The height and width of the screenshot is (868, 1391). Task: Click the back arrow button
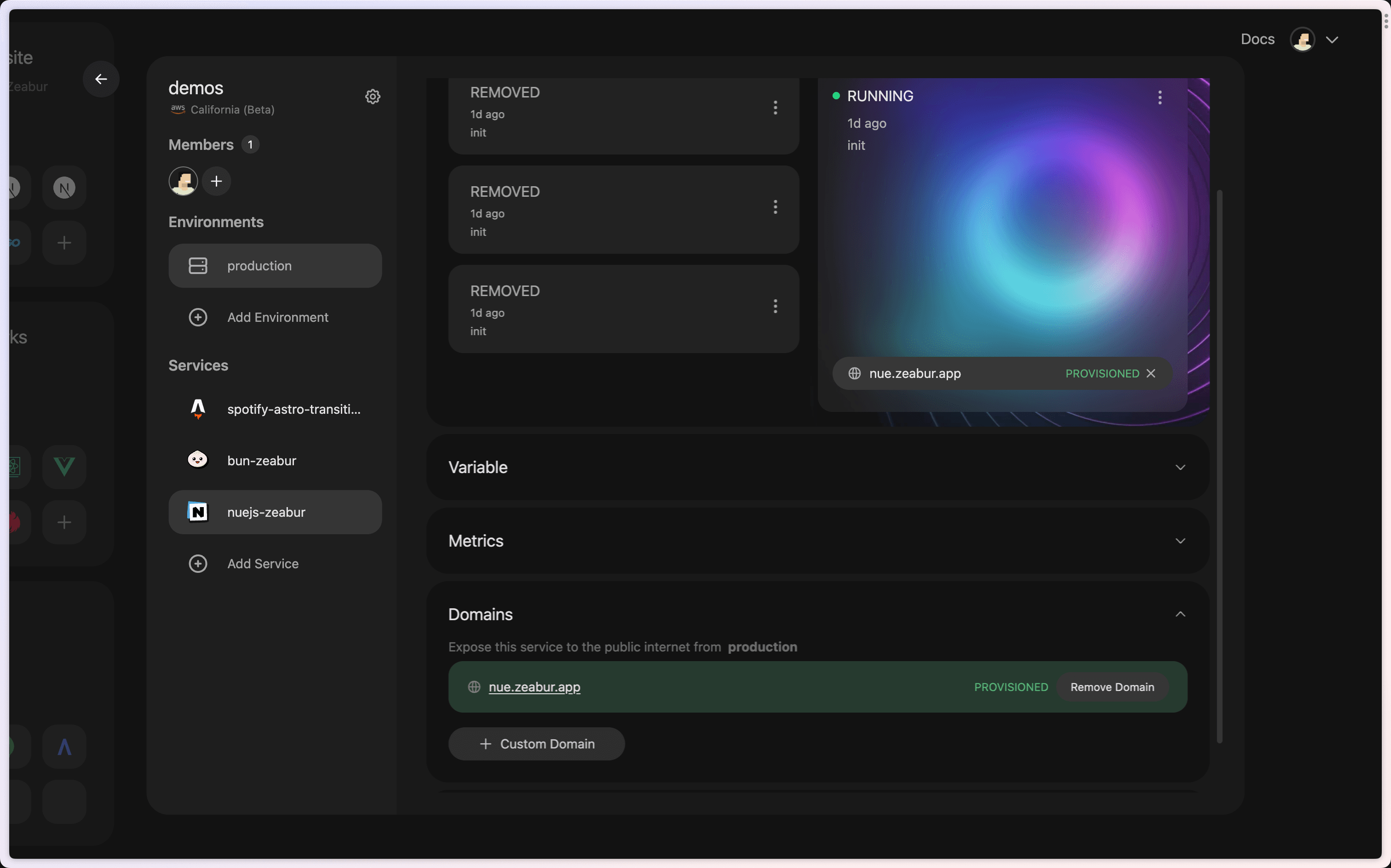pyautogui.click(x=101, y=79)
